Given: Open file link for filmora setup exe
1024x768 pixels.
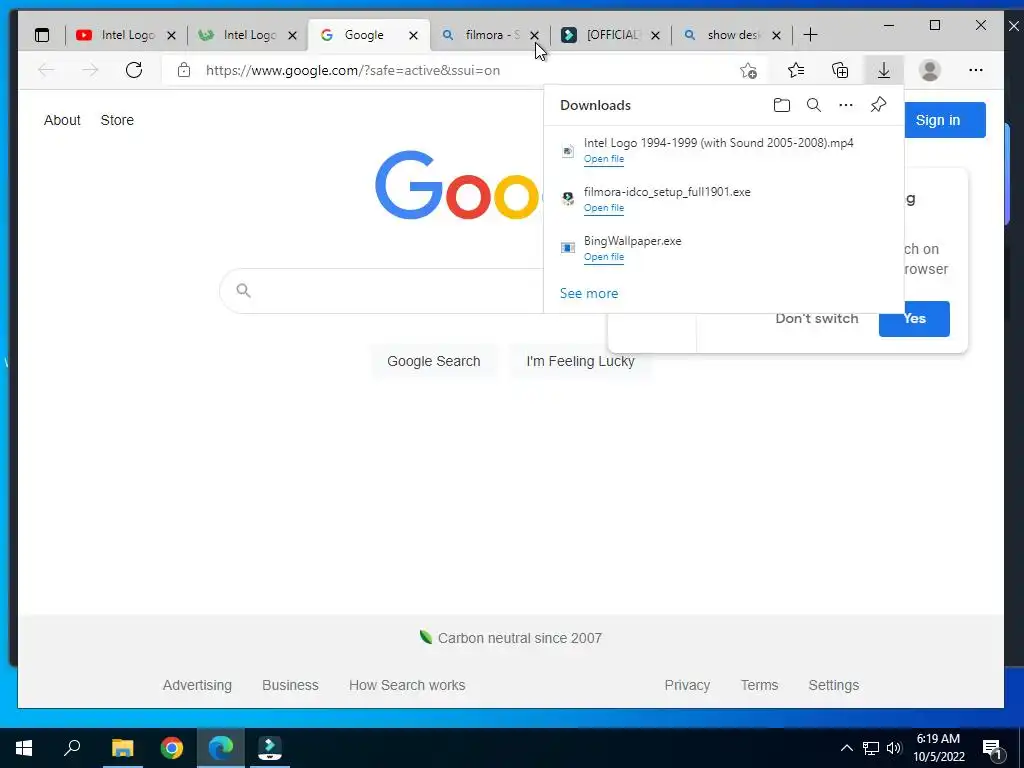Looking at the screenshot, I should pyautogui.click(x=603, y=208).
